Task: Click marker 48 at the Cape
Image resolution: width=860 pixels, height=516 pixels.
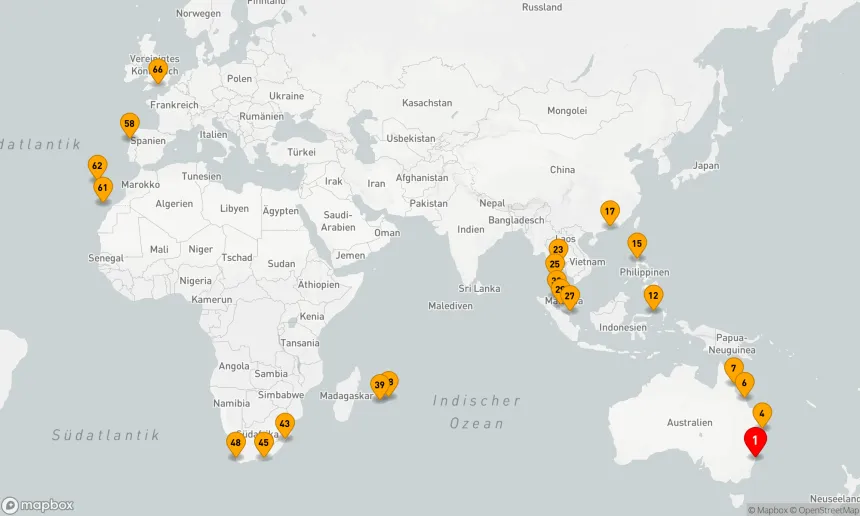Action: click(236, 444)
